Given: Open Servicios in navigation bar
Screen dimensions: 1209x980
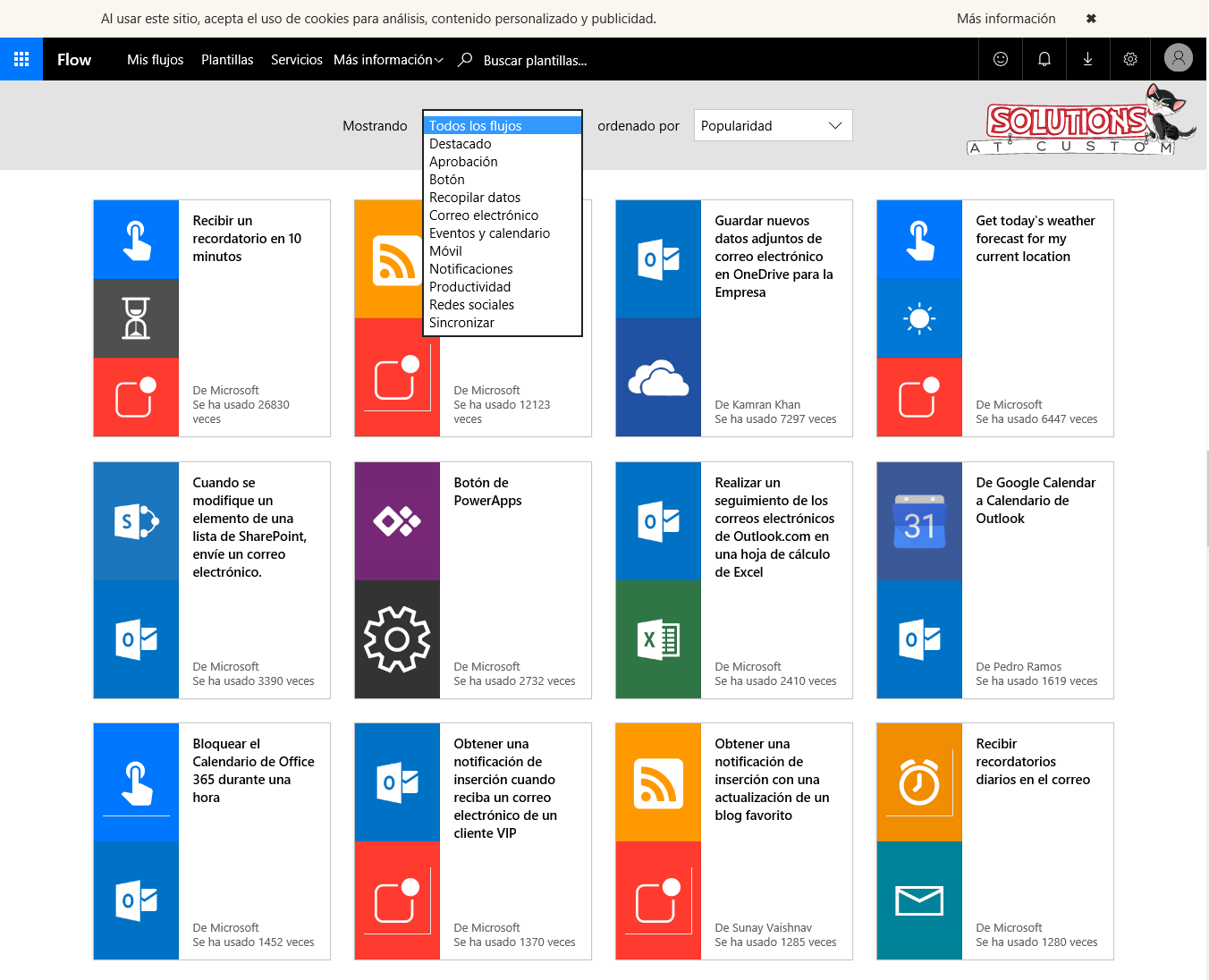Looking at the screenshot, I should (297, 60).
